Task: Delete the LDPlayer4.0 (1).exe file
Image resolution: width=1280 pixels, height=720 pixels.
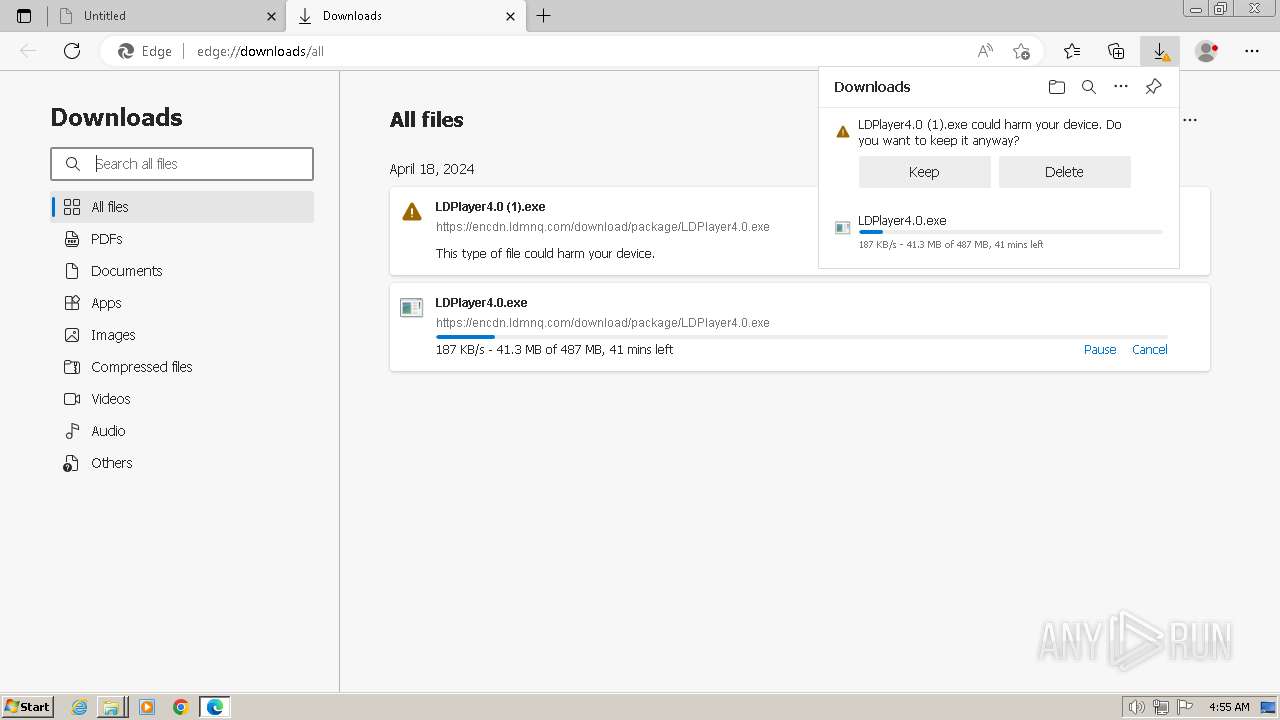Action: coord(1064,172)
